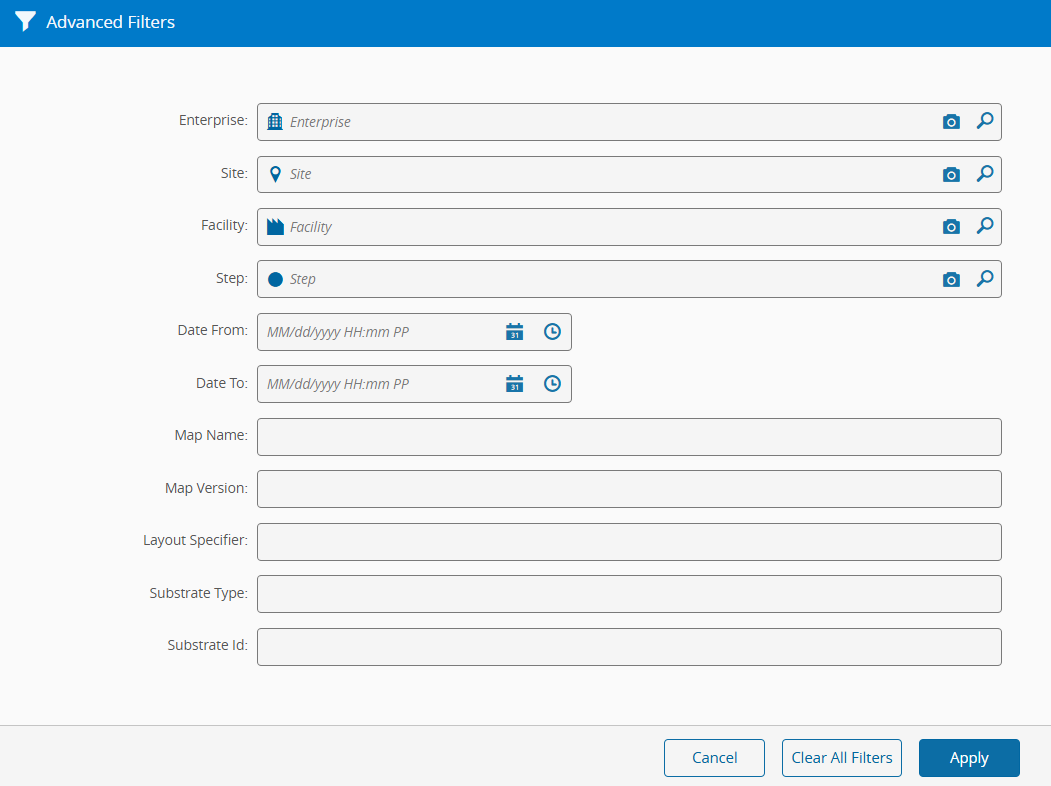
Task: Click the Map Name input field
Action: click(x=629, y=436)
